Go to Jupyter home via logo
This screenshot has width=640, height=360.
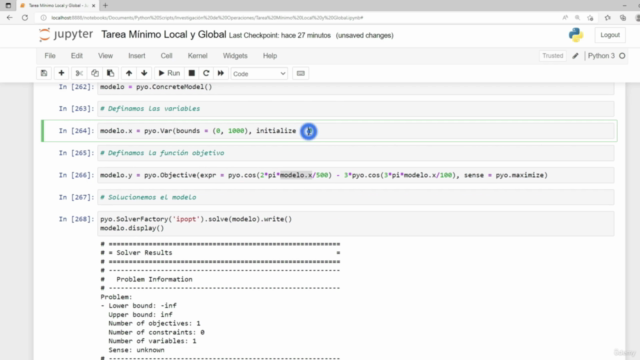66,35
